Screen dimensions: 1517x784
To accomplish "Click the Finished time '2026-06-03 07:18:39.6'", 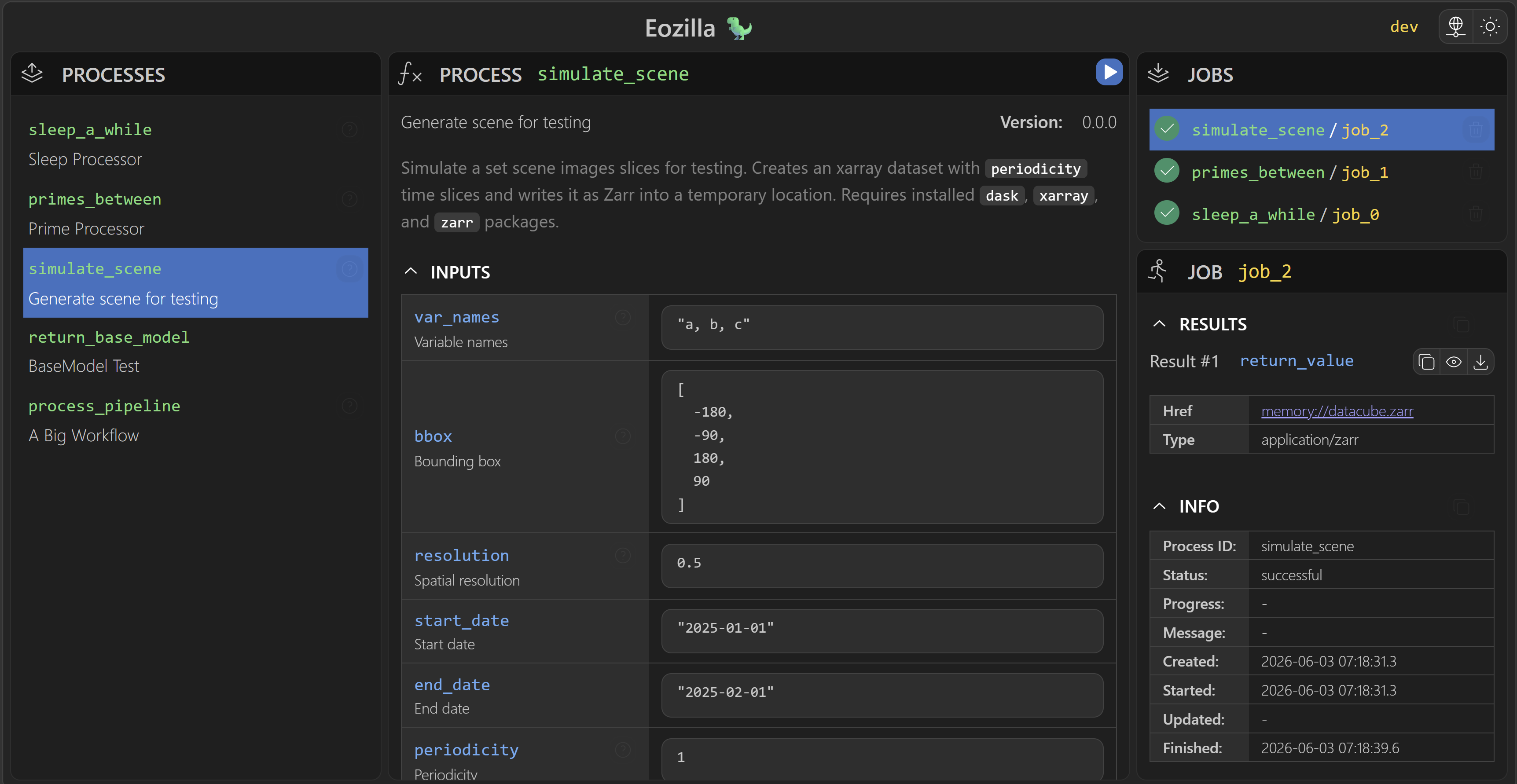I will 1330,748.
